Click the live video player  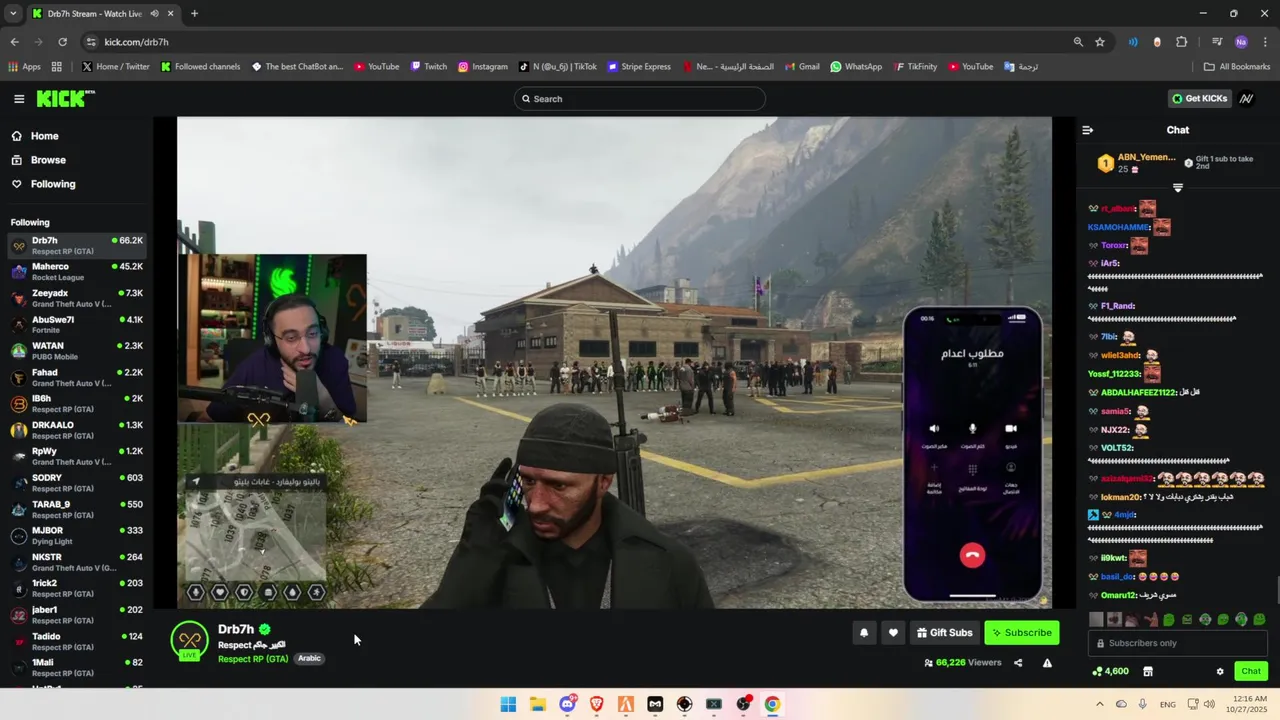[614, 362]
